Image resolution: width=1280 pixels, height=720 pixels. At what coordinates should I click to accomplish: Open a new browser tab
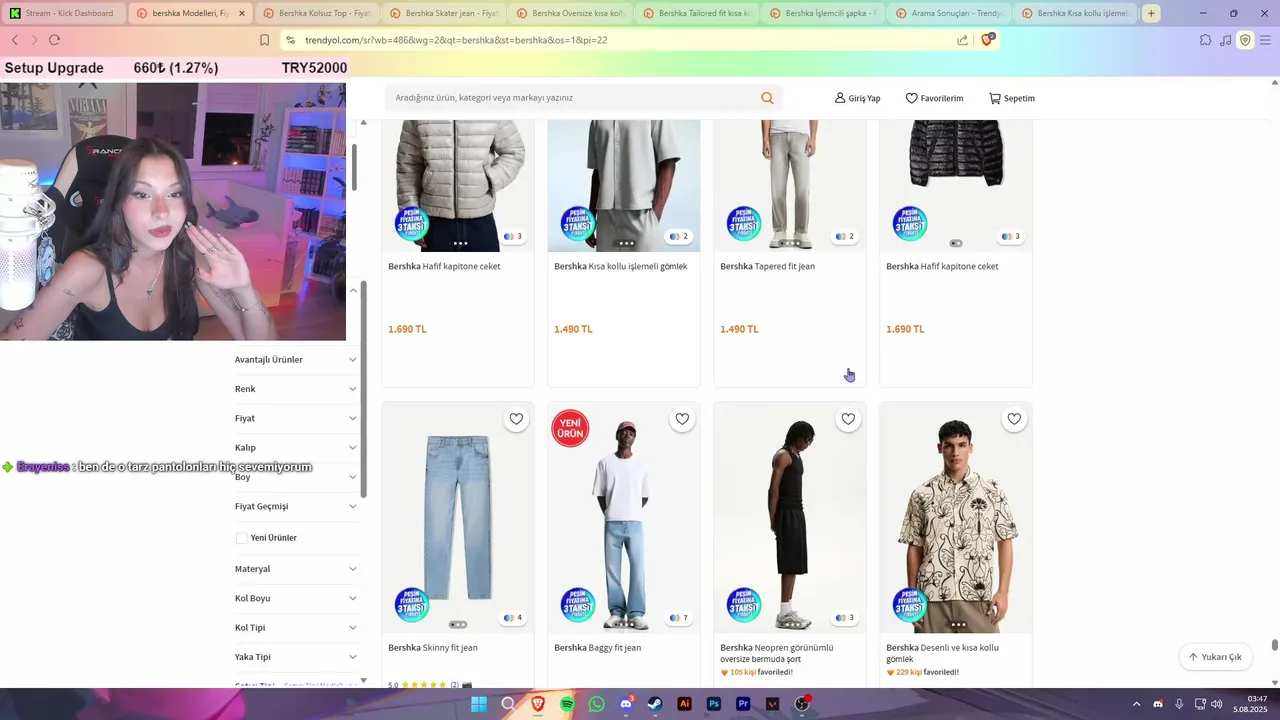pyautogui.click(x=1152, y=13)
